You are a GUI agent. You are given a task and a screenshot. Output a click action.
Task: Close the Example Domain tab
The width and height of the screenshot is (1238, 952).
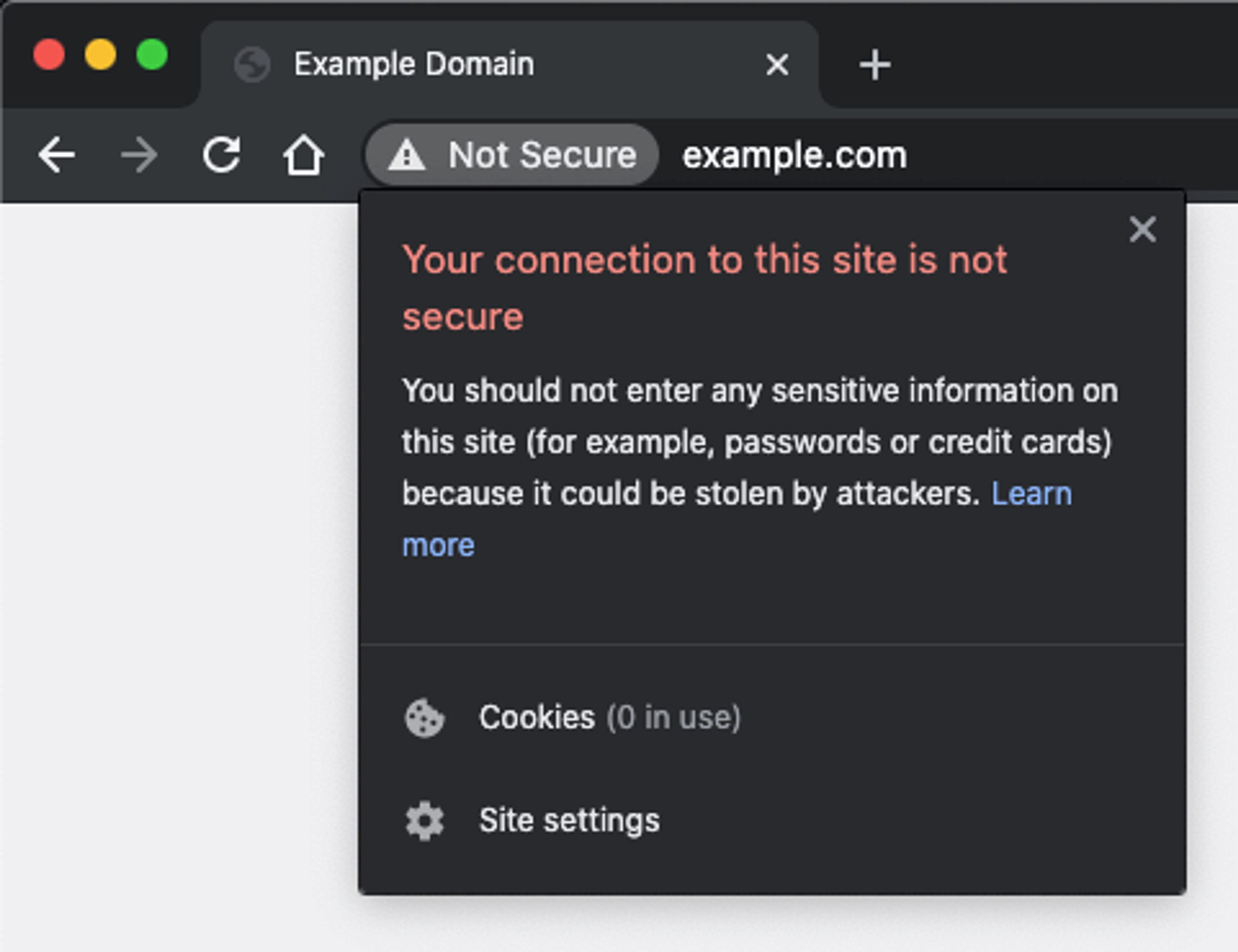coord(777,64)
